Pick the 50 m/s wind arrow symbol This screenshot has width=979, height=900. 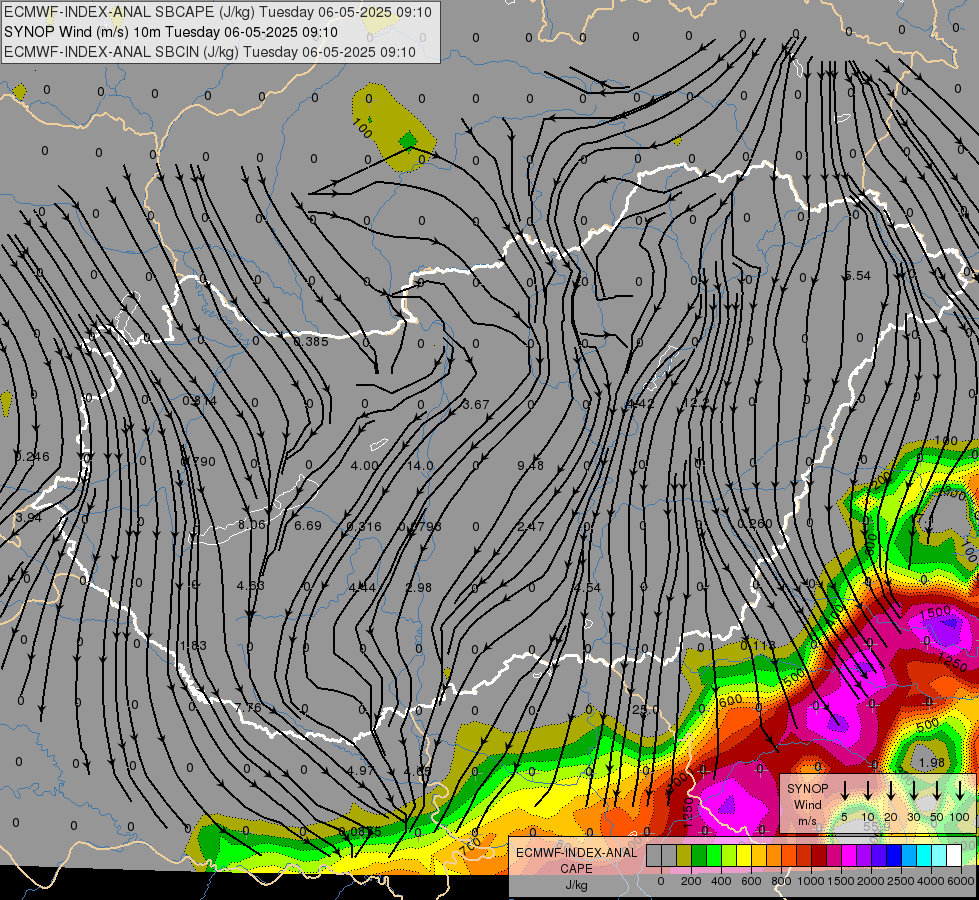pos(937,790)
